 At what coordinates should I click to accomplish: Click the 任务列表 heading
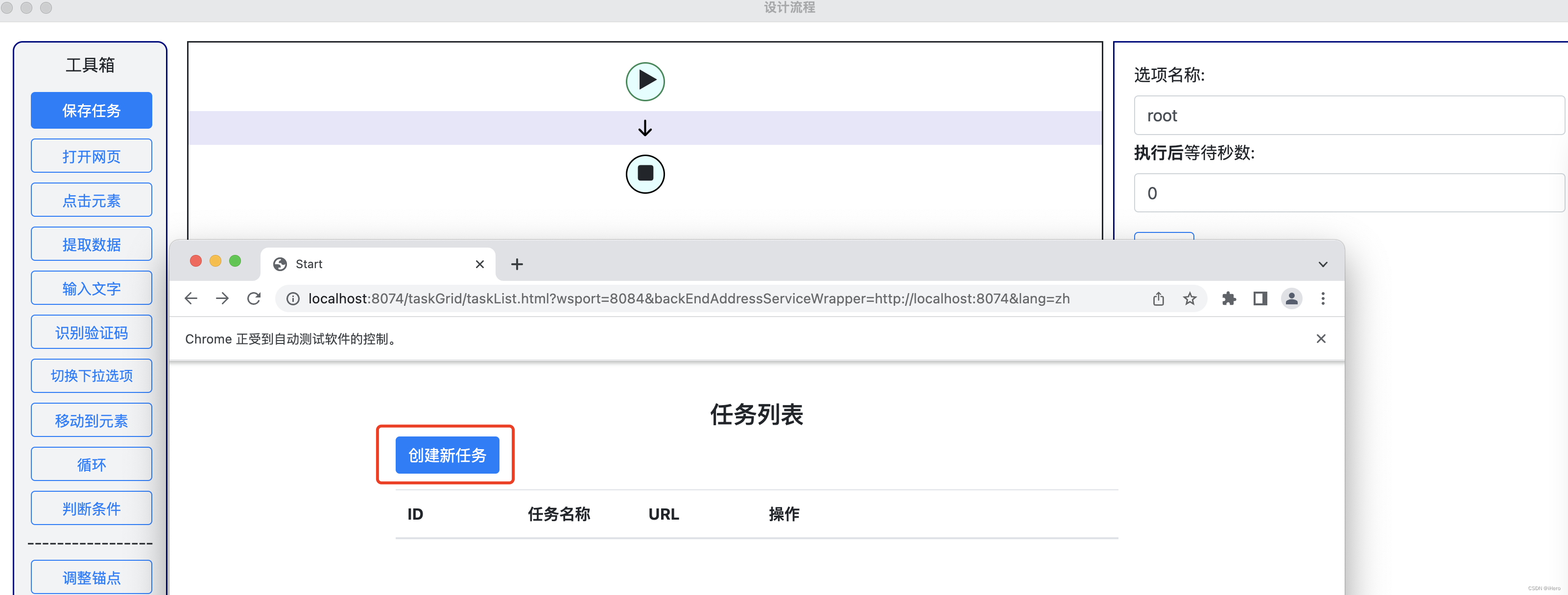(x=757, y=415)
